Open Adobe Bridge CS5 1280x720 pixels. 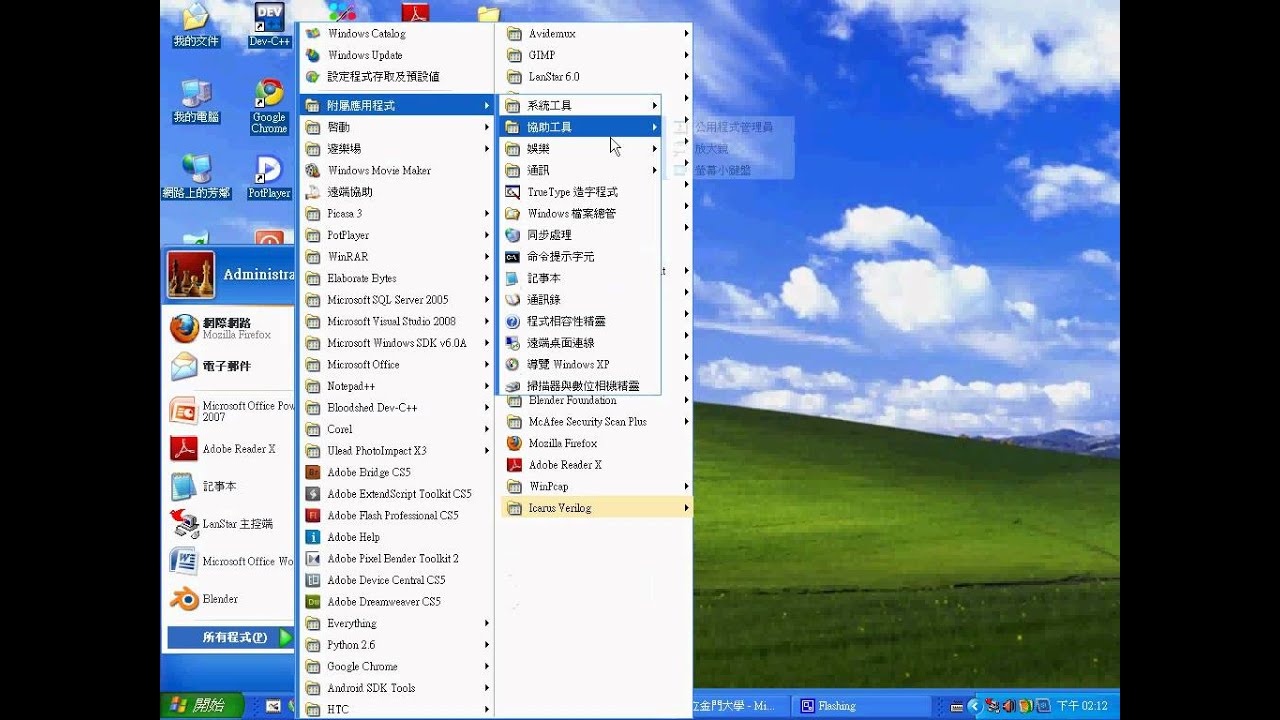[x=396, y=472]
